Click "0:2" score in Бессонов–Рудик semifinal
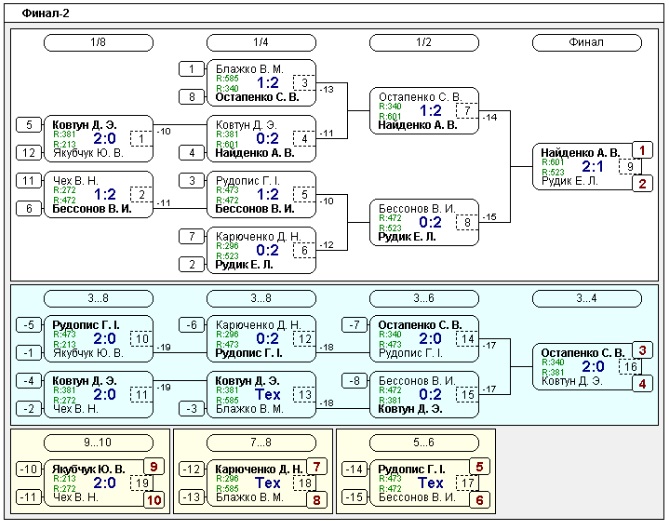This screenshot has width=669, height=521. [430, 222]
